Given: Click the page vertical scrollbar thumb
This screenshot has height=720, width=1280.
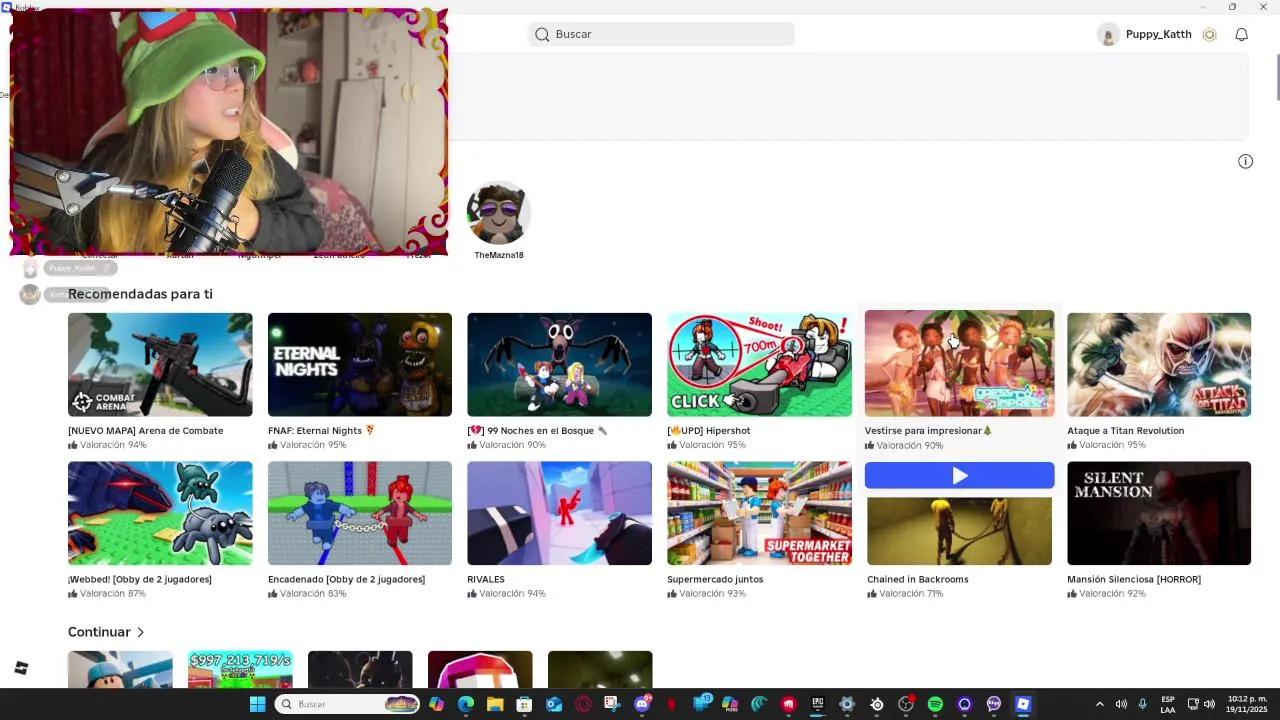Looking at the screenshot, I should click(1277, 78).
